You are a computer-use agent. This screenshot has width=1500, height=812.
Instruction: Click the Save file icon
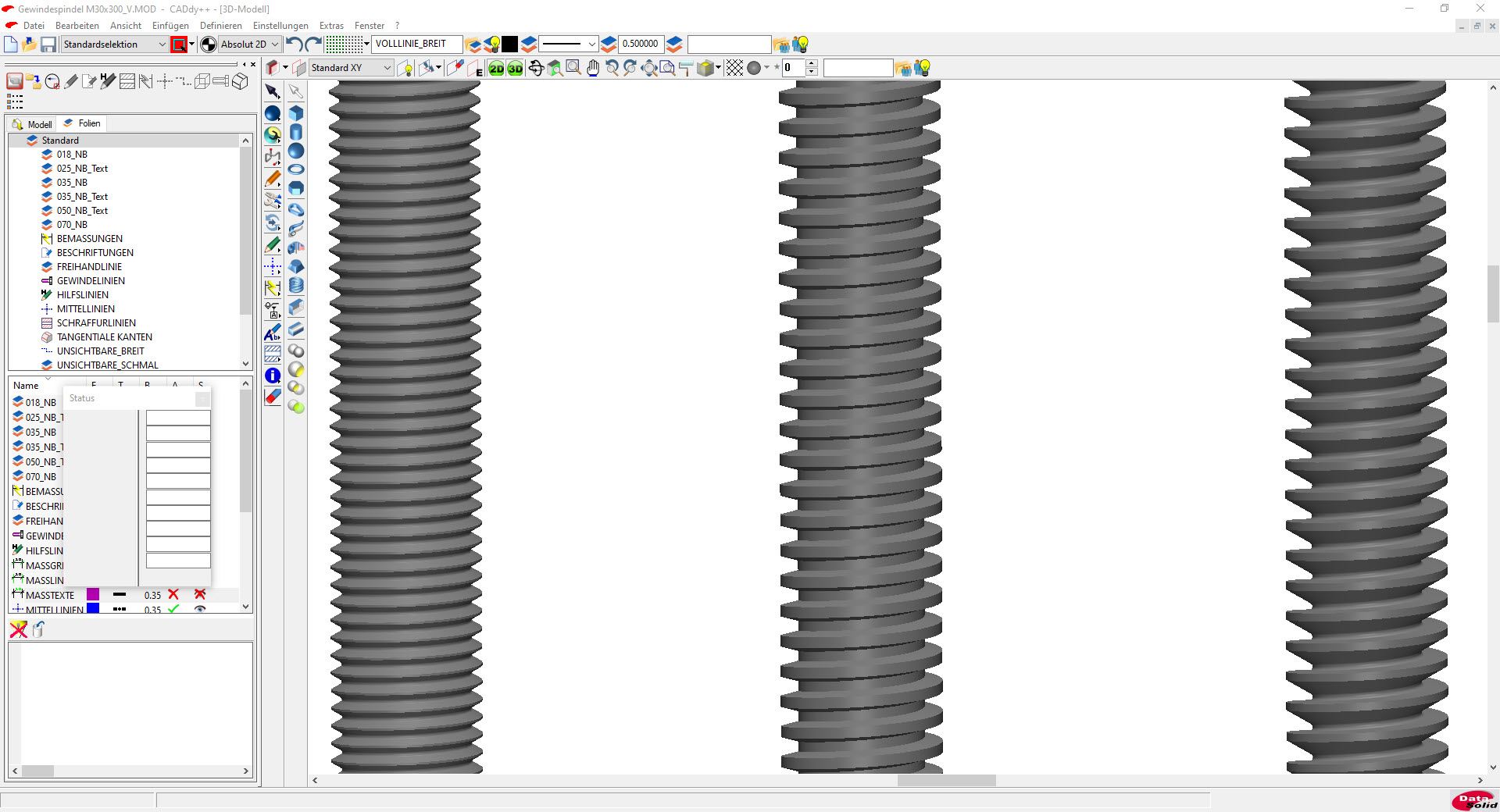[48, 45]
